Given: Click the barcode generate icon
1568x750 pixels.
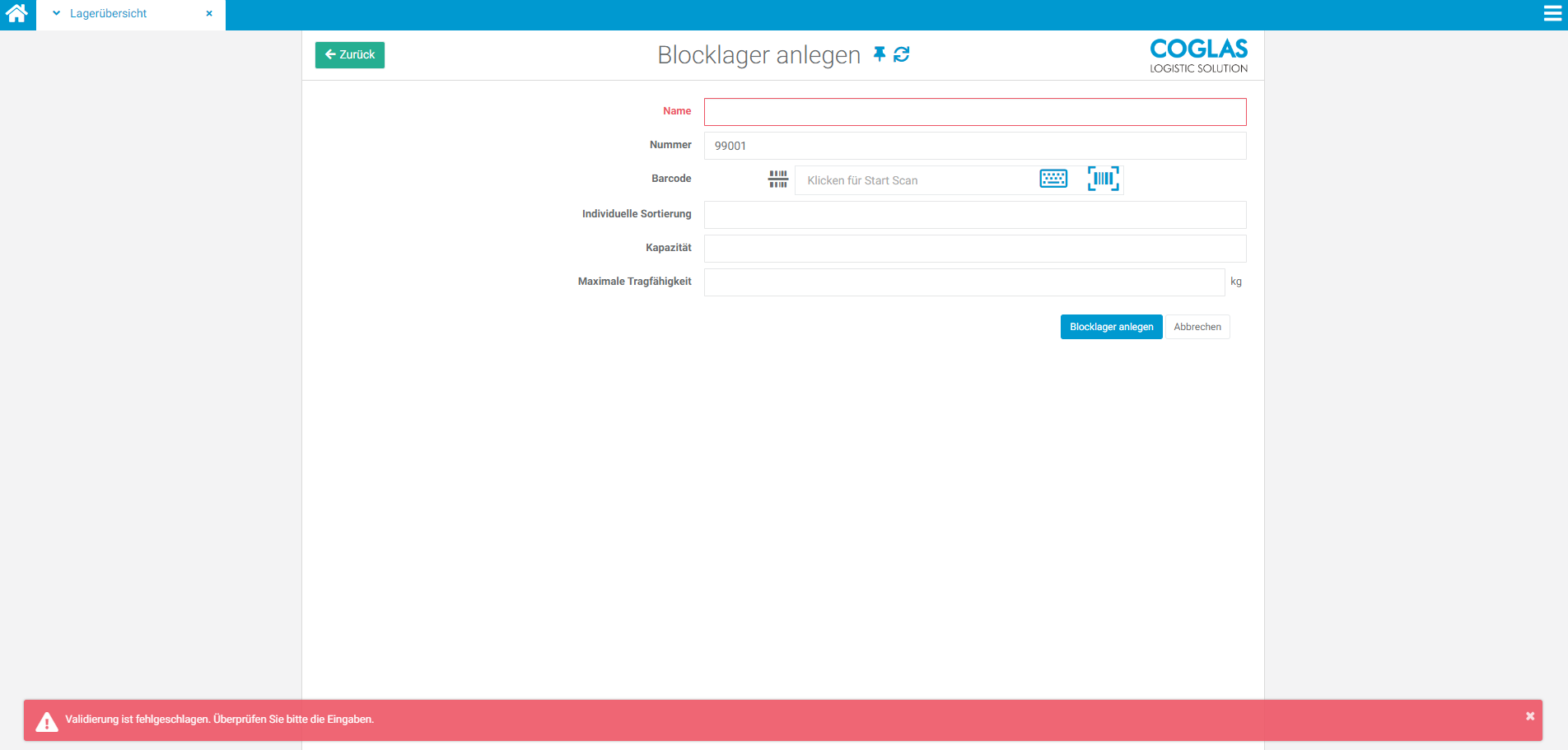Looking at the screenshot, I should click(778, 179).
